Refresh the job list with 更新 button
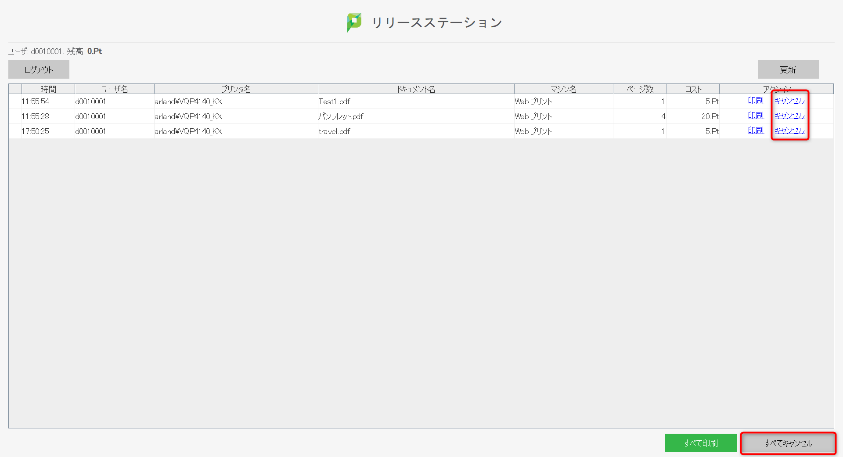Screen dimensions: 843x457 (788, 70)
